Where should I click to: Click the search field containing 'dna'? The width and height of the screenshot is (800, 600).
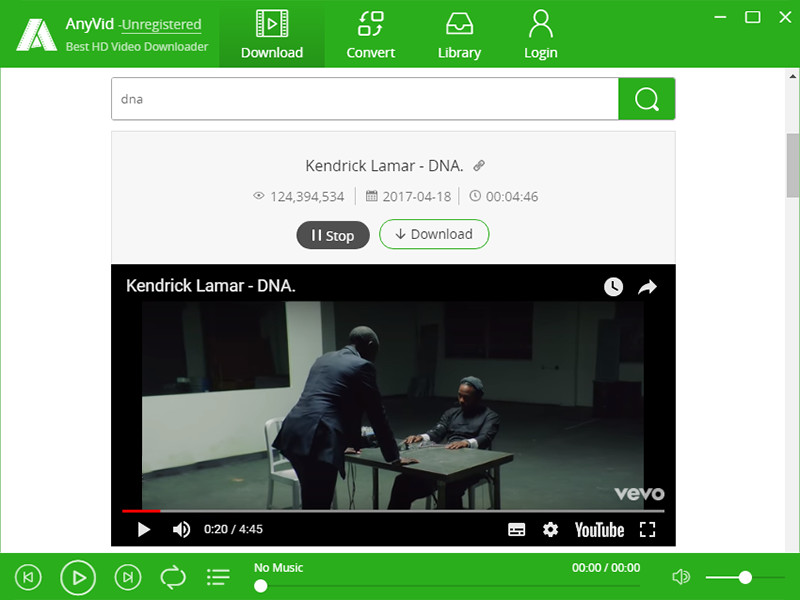pos(365,99)
